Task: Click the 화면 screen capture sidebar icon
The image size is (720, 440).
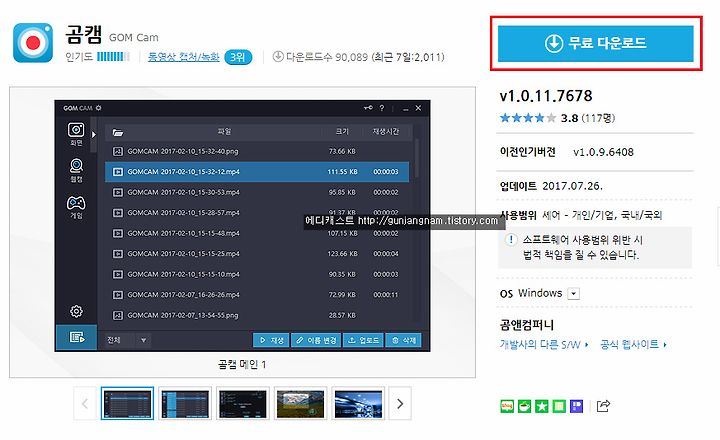Action: (76, 134)
